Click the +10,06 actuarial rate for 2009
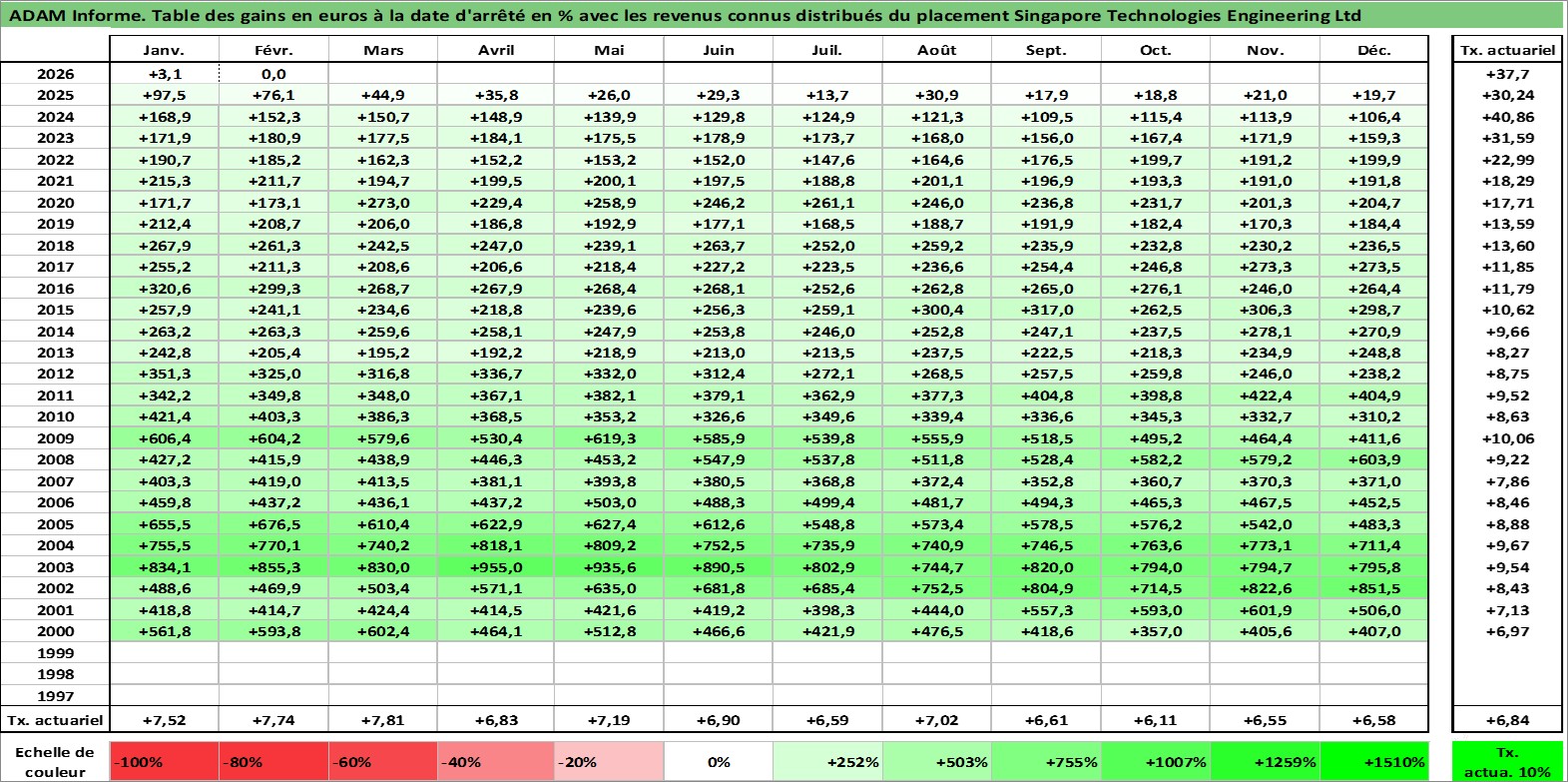Image resolution: width=1568 pixels, height=782 pixels. coord(1507,438)
